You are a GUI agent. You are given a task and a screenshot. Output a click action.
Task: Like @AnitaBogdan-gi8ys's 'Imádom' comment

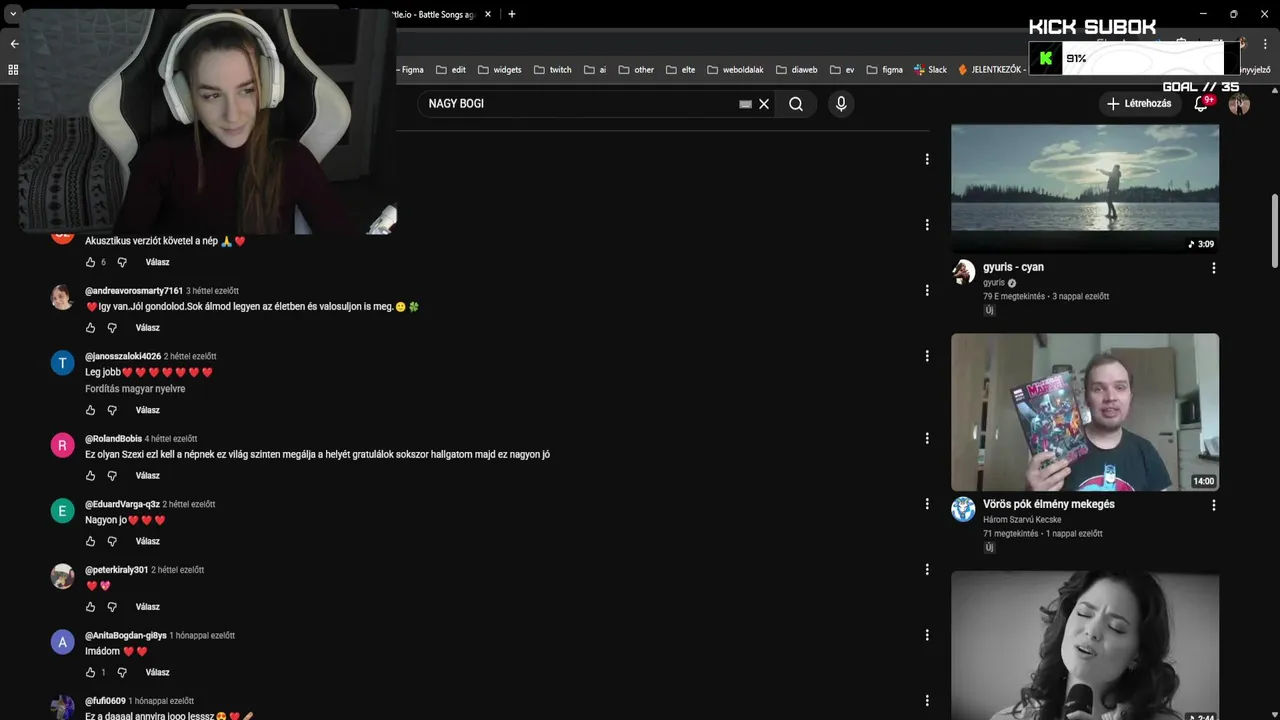click(90, 672)
